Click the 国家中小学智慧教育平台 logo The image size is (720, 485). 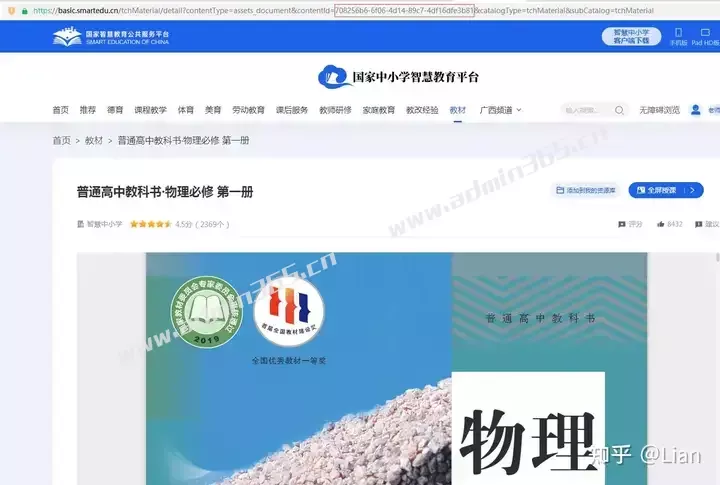398,77
